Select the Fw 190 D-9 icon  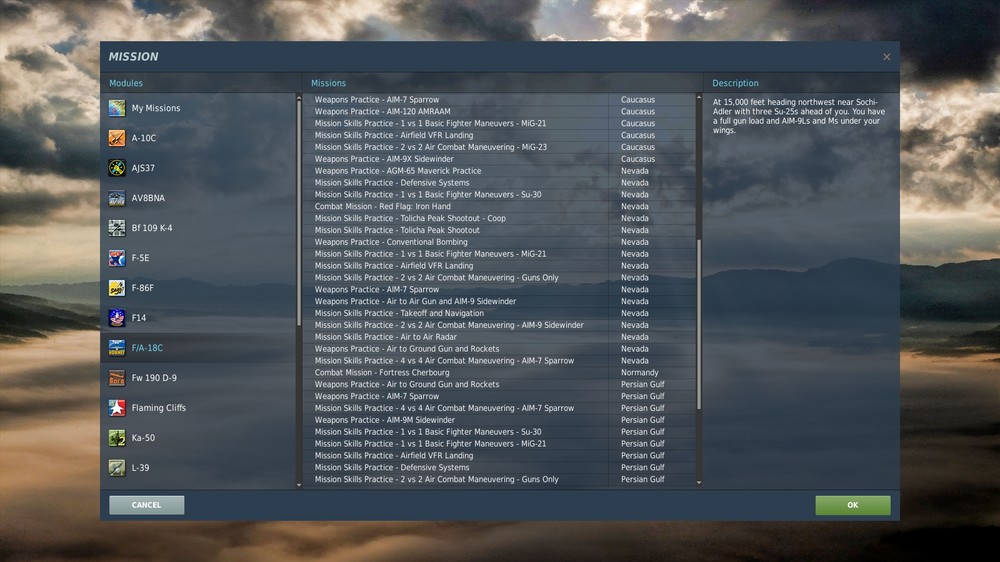click(x=117, y=378)
